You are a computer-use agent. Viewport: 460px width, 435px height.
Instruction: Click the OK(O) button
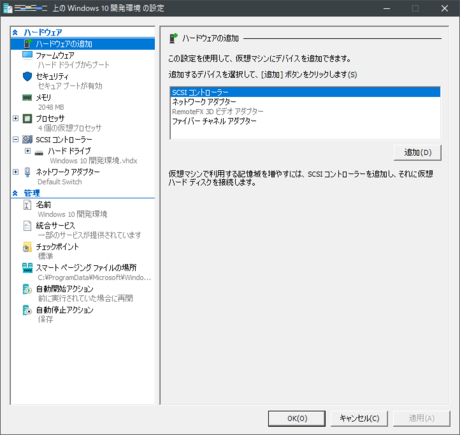pyautogui.click(x=297, y=418)
